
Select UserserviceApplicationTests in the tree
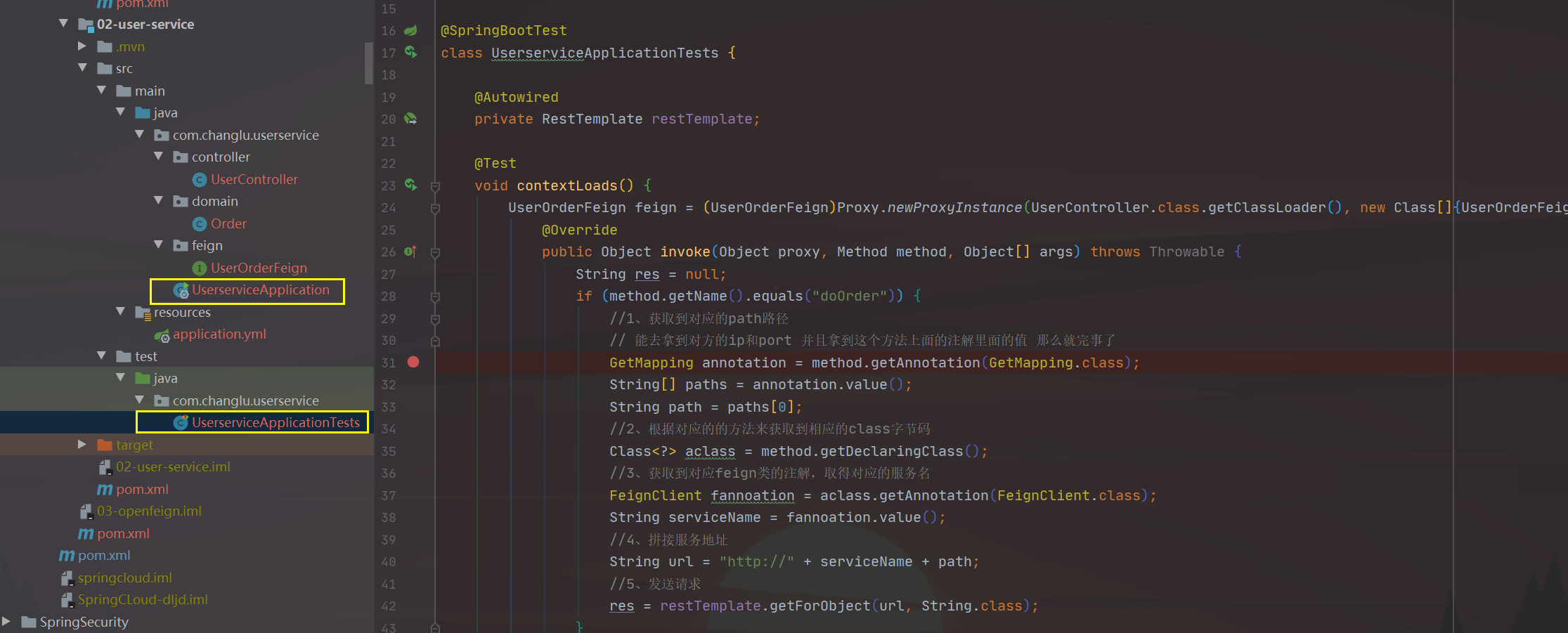tap(276, 423)
